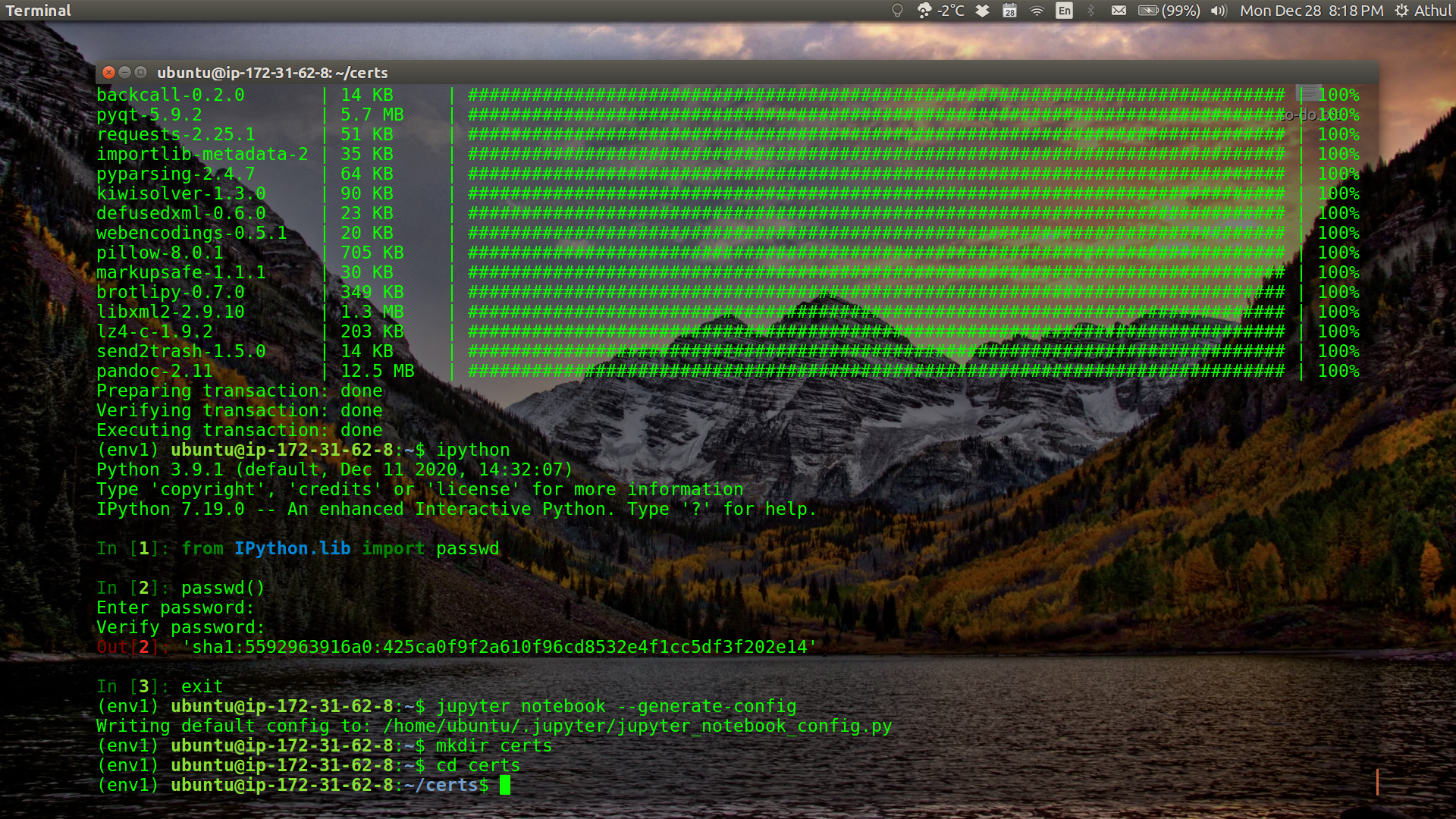
Task: Click the 'mkdir certs' command
Action: [494, 745]
